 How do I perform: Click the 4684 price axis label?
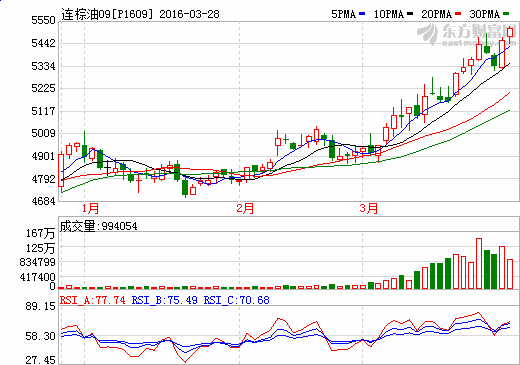[43, 201]
